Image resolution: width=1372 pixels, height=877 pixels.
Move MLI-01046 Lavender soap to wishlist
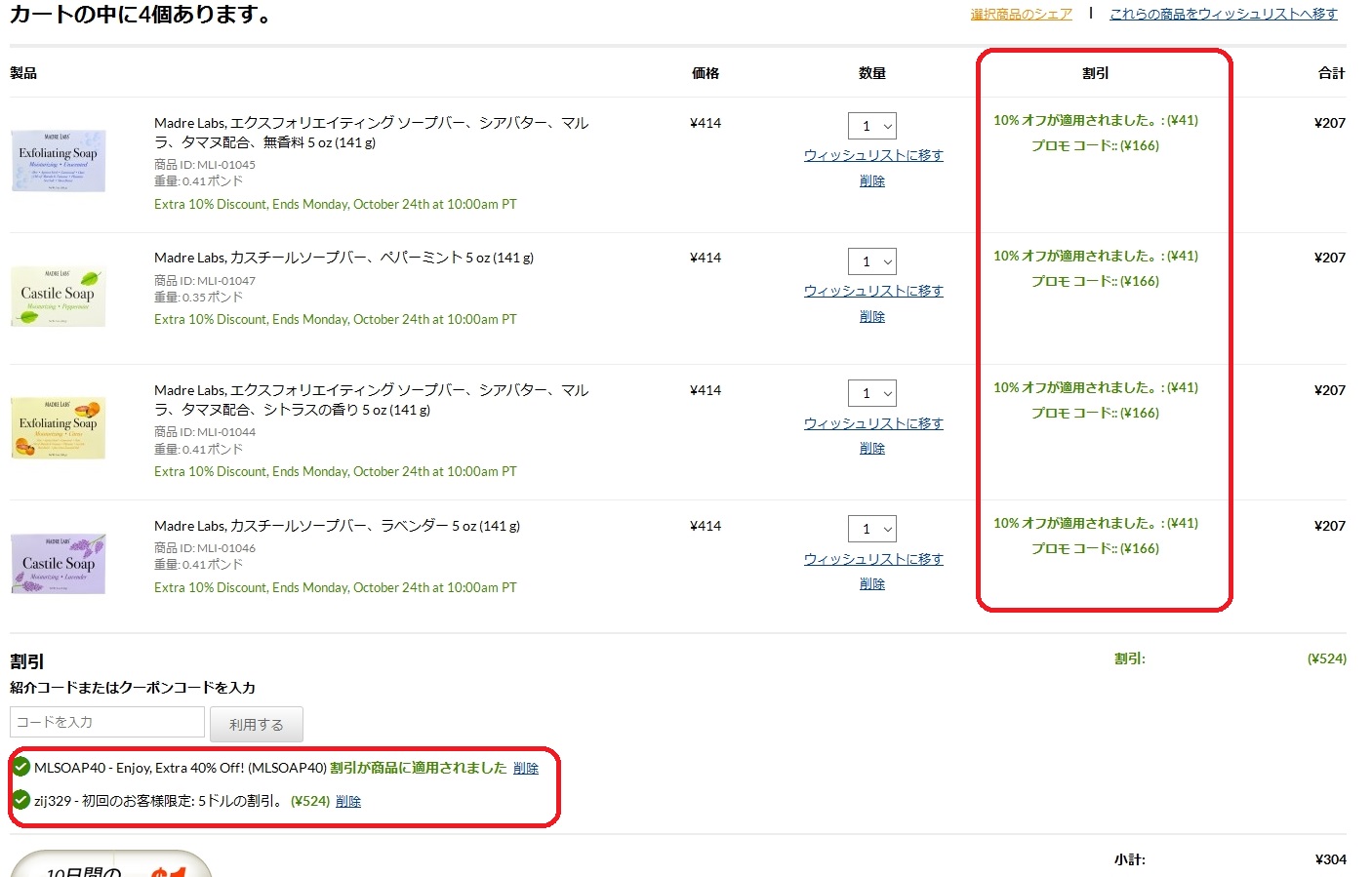tap(873, 559)
